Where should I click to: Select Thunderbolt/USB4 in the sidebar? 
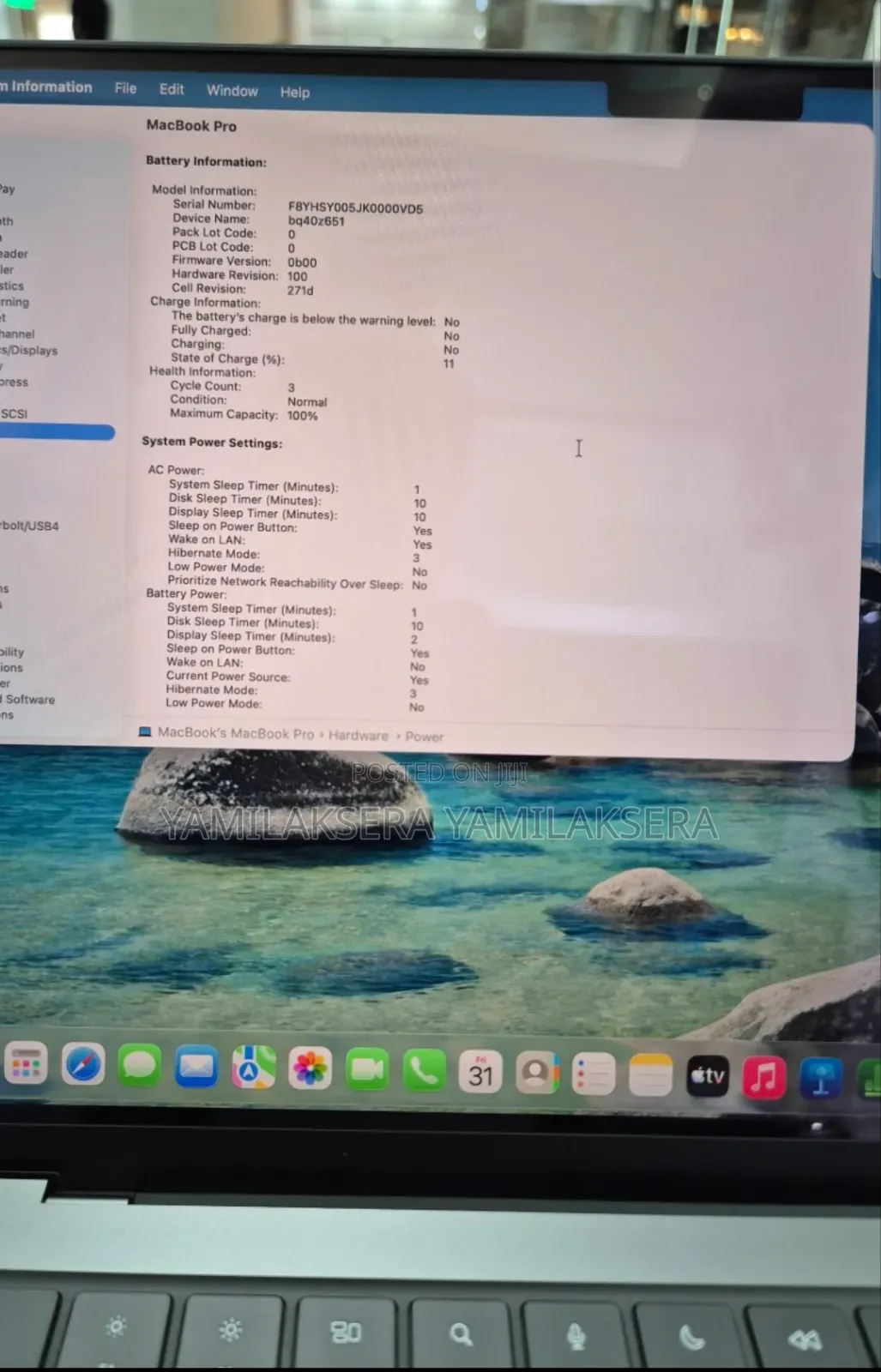coord(30,526)
